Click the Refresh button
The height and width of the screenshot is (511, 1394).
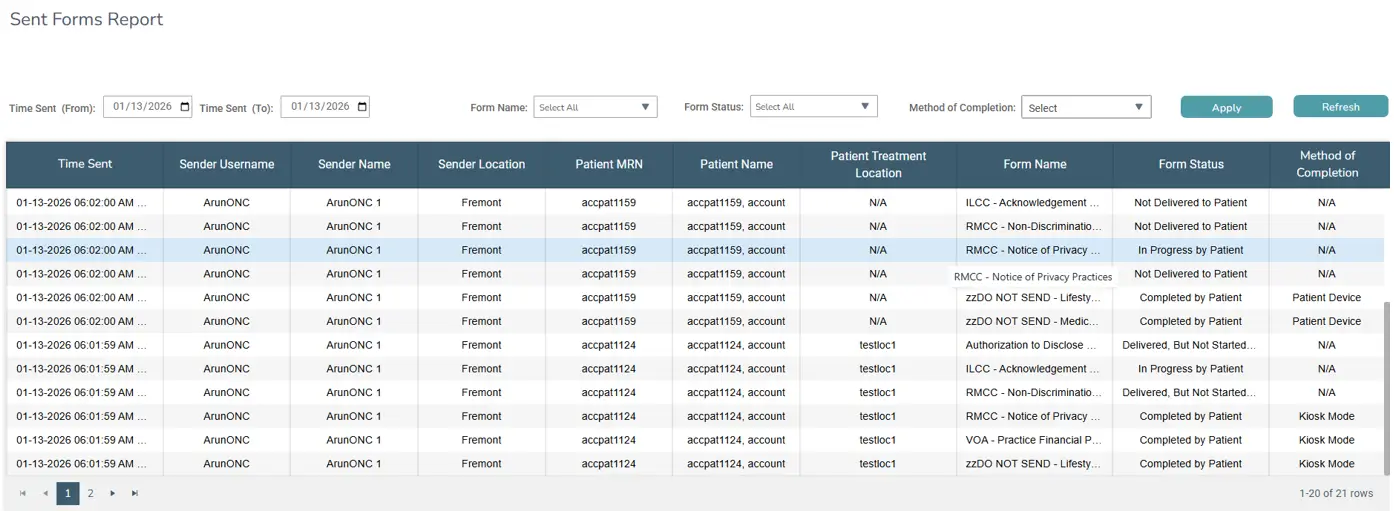pyautogui.click(x=1340, y=107)
